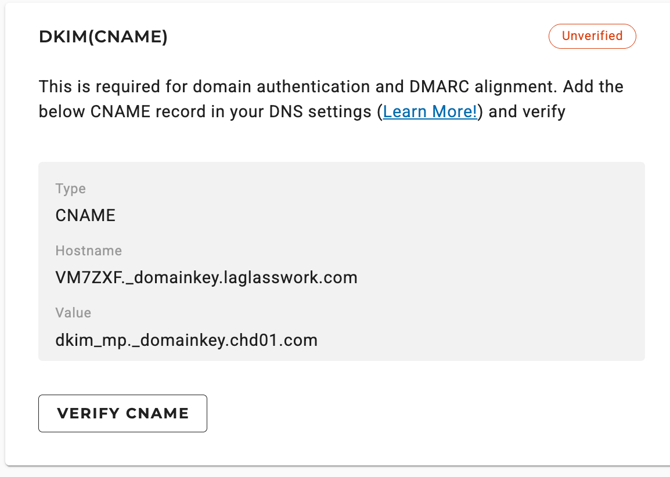Screen dimensions: 670x477
Task: Click blank header area between heading and badge
Action: pyautogui.click(x=357, y=37)
